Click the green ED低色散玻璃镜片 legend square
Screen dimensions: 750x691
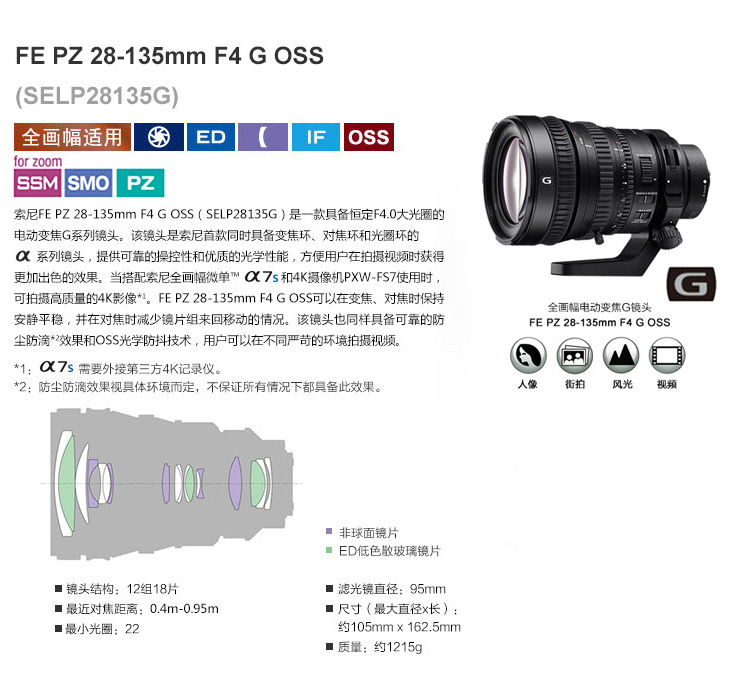(x=329, y=550)
